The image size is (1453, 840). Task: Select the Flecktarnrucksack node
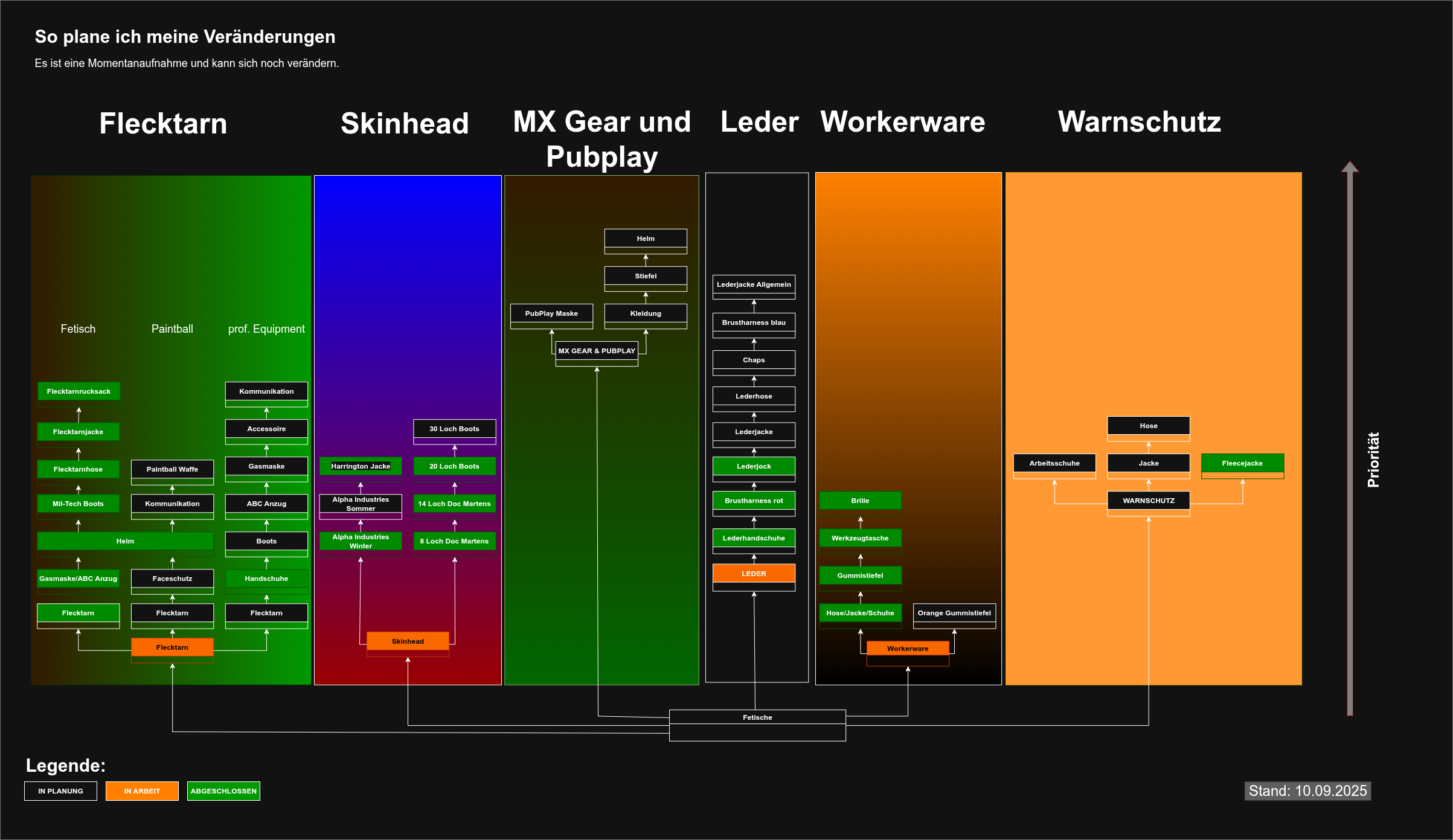pos(79,391)
